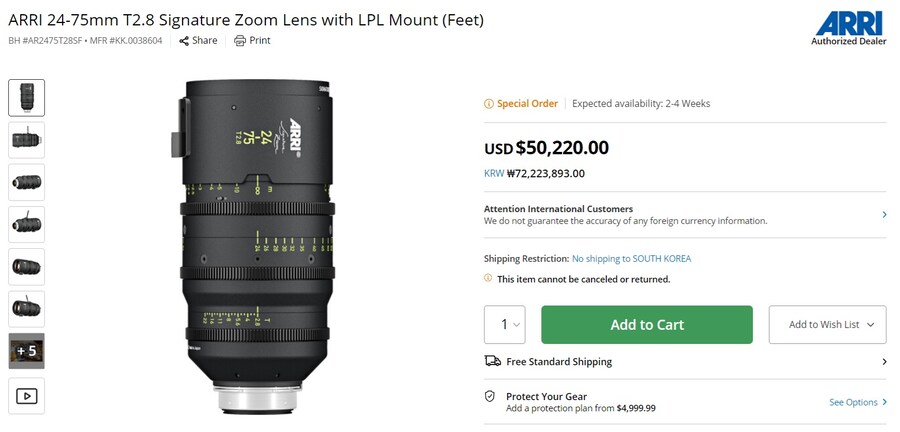The image size is (900, 432).
Task: Click the Protect Your Gear shield icon
Action: click(x=490, y=397)
